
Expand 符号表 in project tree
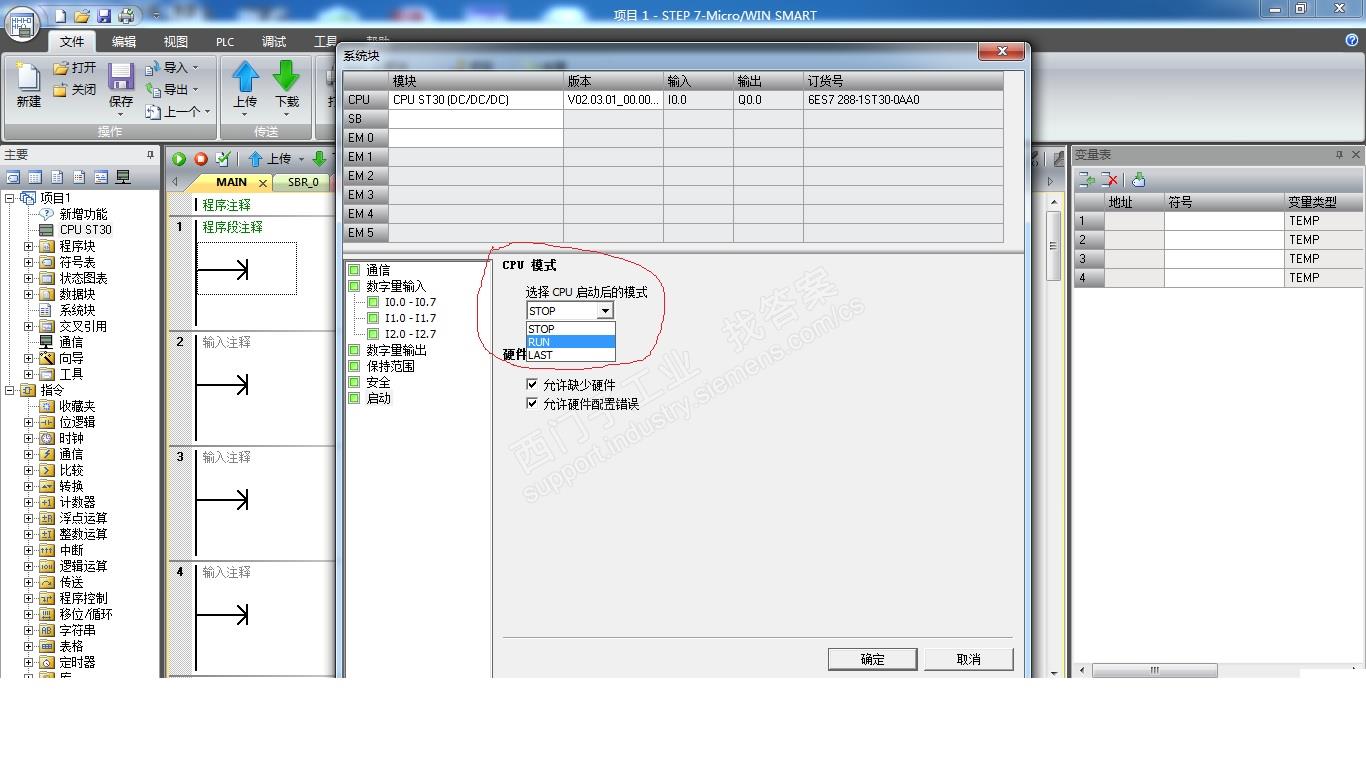29,262
